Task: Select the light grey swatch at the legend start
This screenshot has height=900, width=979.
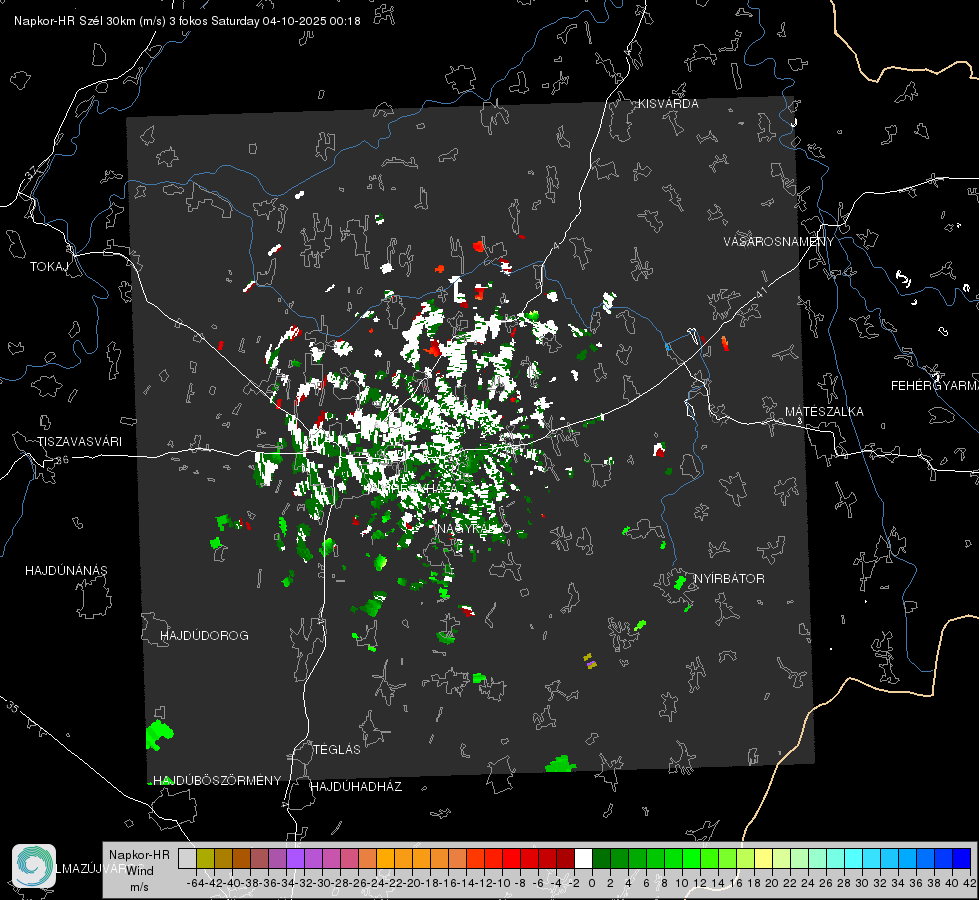Action: (x=187, y=858)
